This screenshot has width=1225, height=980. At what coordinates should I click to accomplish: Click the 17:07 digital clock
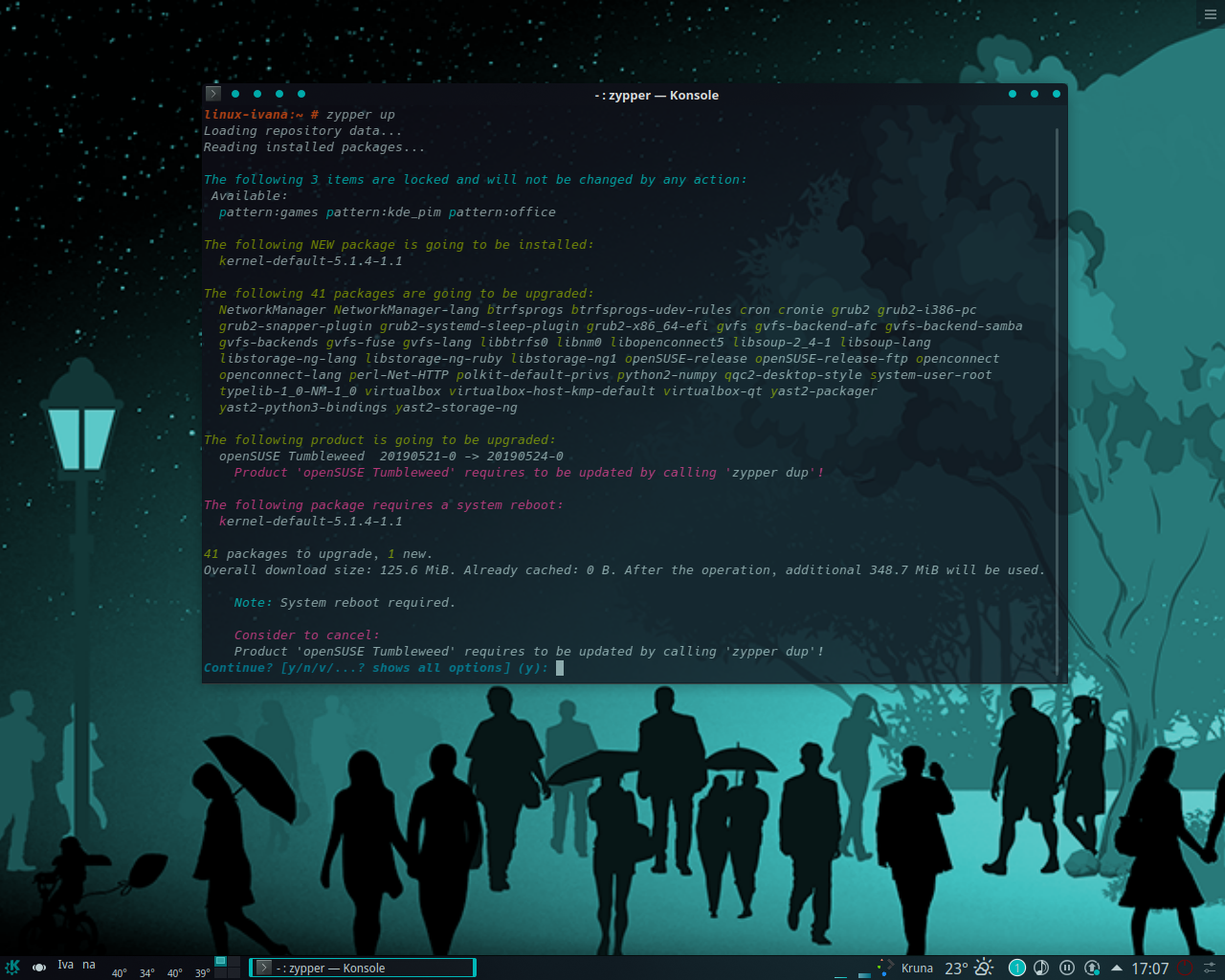point(1149,969)
